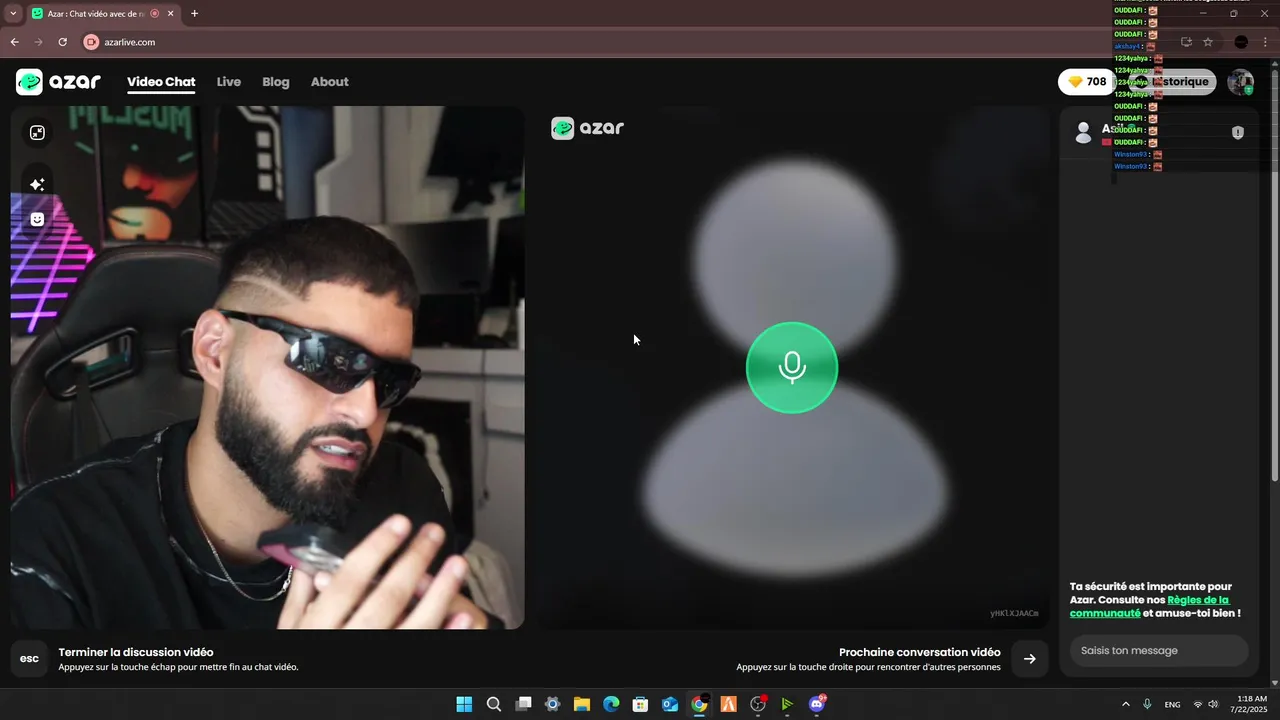
Task: Open the volume tray icon
Action: tap(1213, 704)
